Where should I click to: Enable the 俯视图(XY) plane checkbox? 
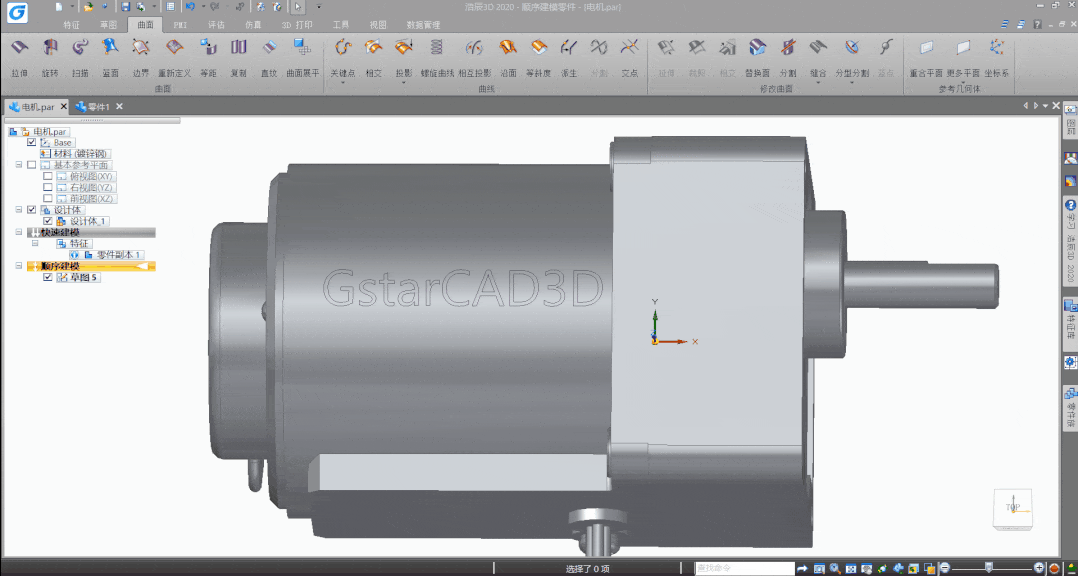tap(47, 176)
